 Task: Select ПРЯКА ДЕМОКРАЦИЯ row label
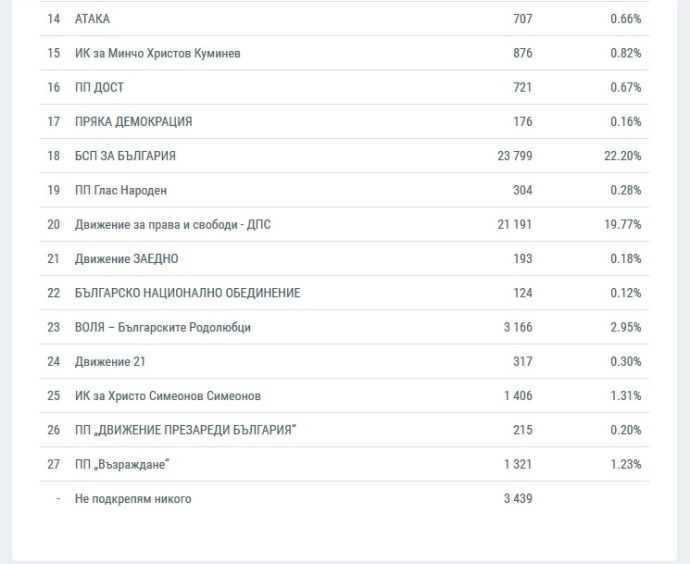point(133,122)
